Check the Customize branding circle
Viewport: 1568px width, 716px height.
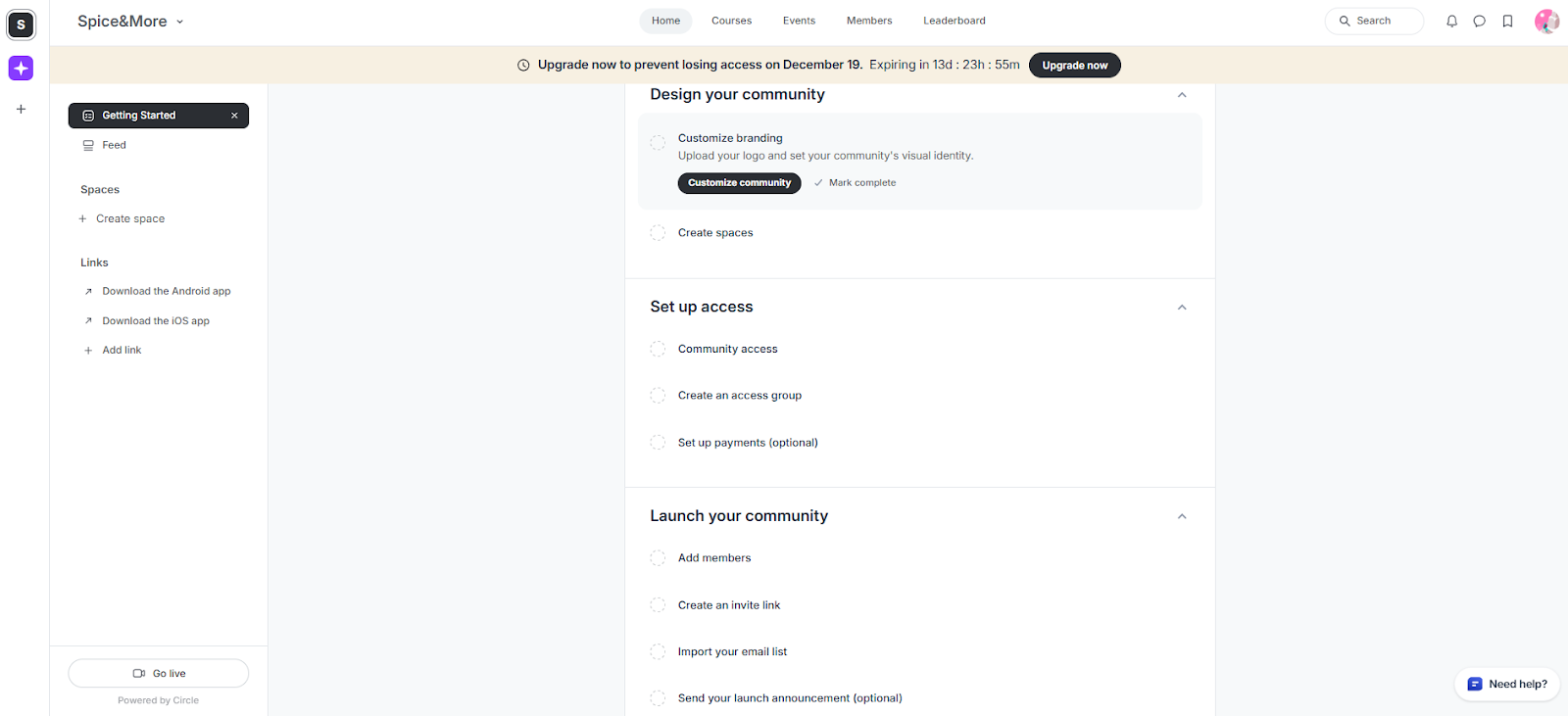(658, 143)
